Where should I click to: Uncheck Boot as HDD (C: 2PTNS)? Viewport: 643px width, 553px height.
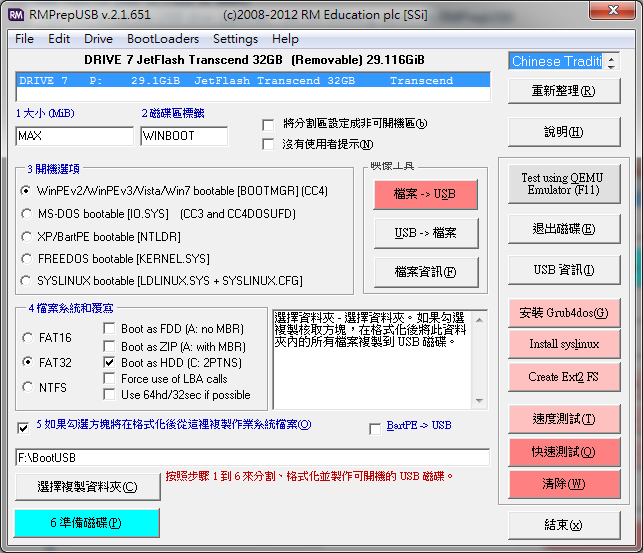109,362
